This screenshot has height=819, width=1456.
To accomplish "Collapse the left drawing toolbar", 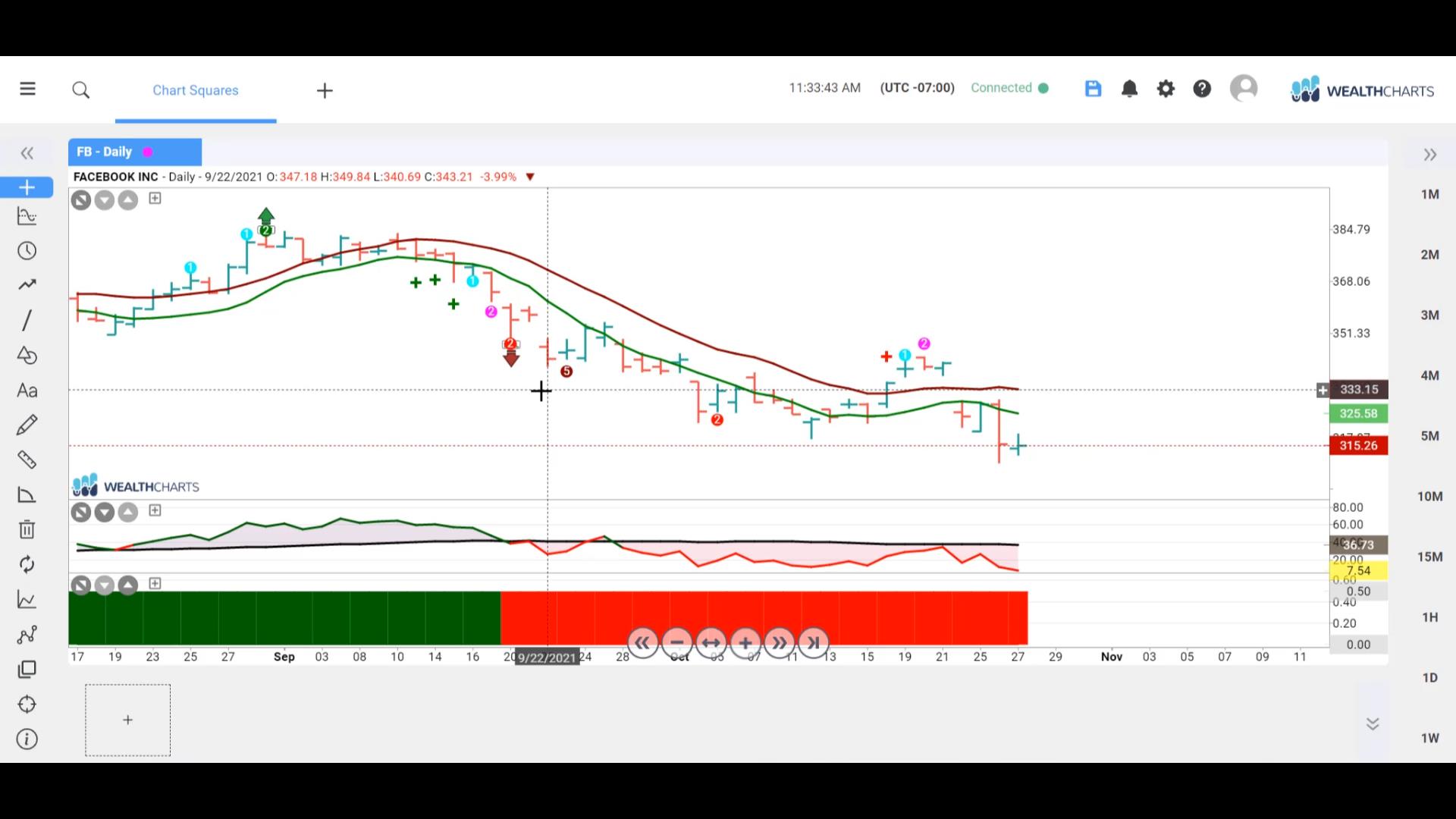I will [27, 154].
